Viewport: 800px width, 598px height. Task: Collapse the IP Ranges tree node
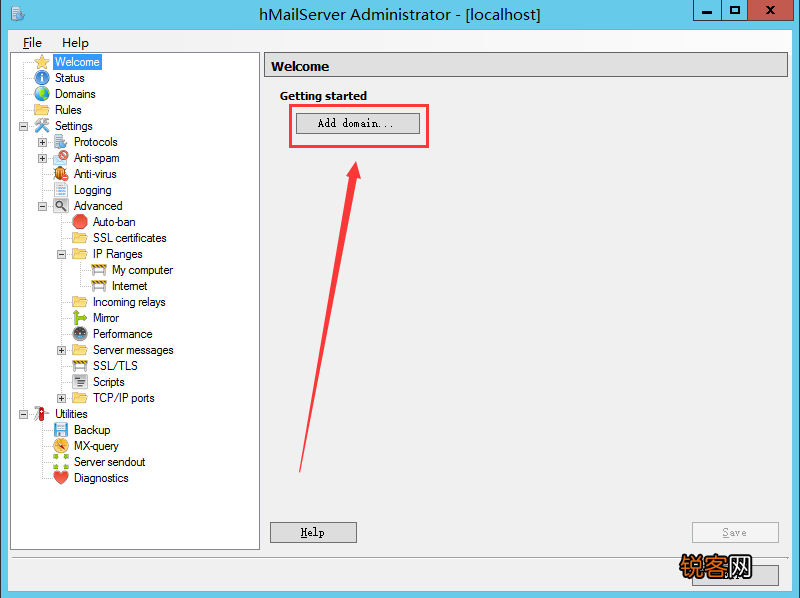pyautogui.click(x=61, y=254)
